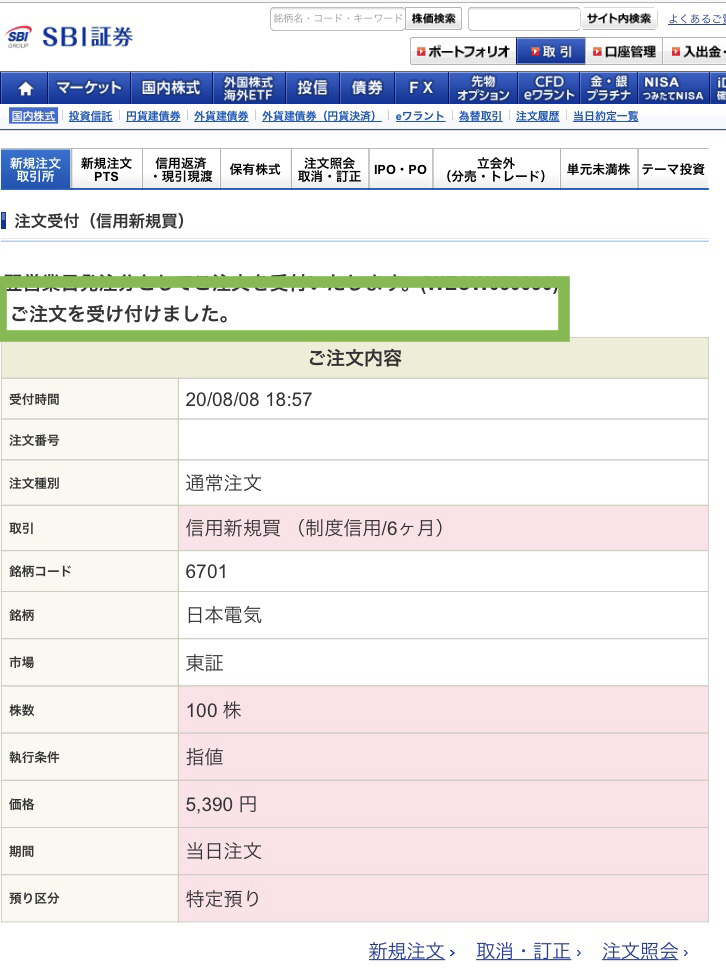The height and width of the screenshot is (978, 726).
Task: Click the ご注文内容 table header
Action: point(355,358)
